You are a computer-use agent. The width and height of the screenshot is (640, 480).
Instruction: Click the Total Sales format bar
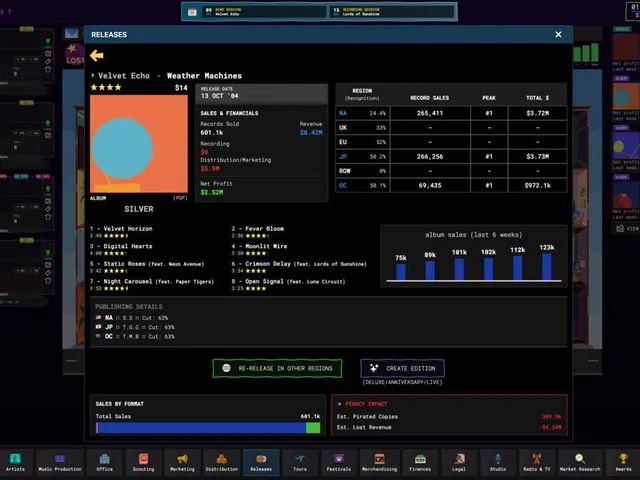(x=208, y=427)
